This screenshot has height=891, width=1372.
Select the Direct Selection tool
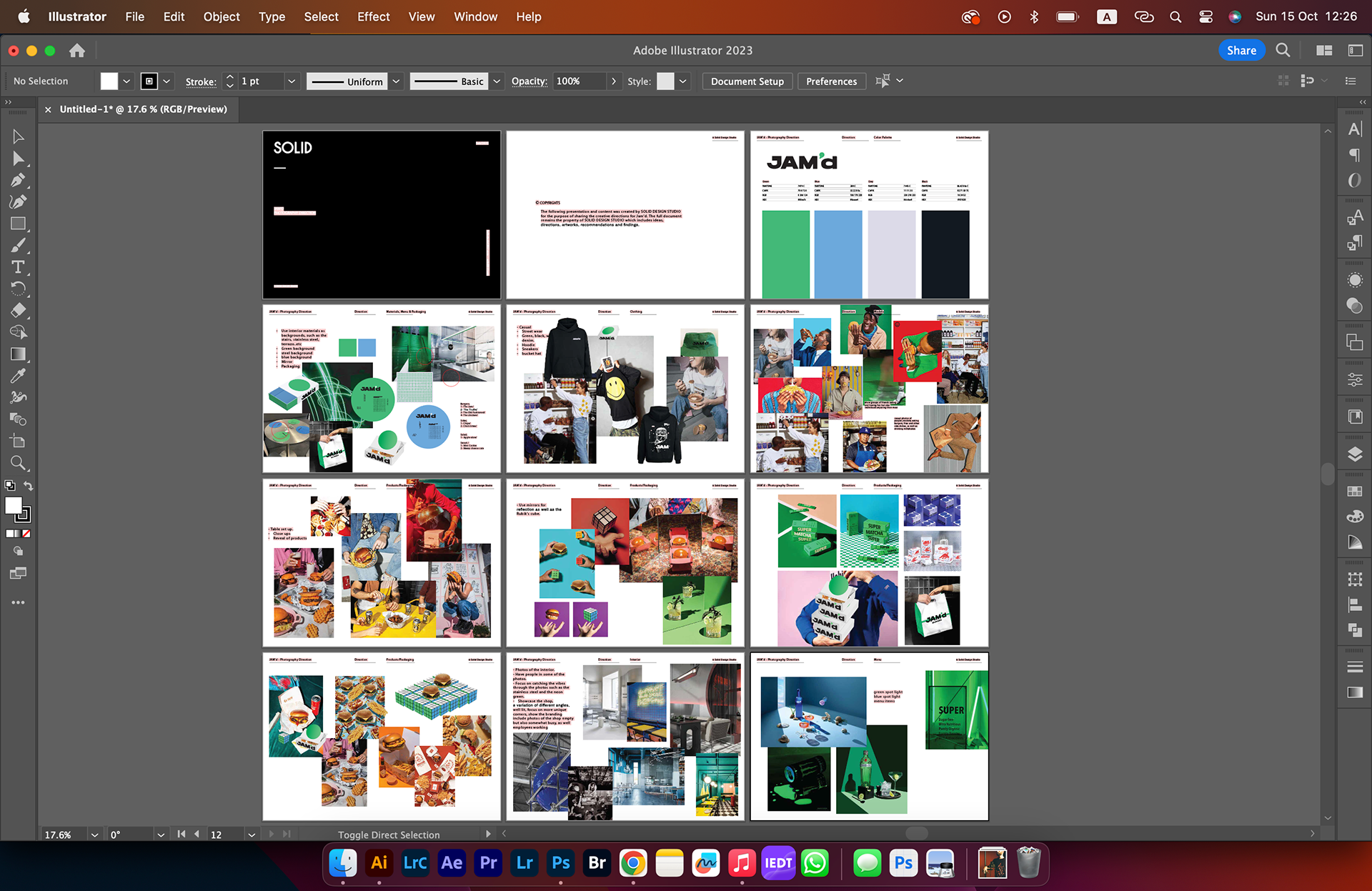click(19, 159)
